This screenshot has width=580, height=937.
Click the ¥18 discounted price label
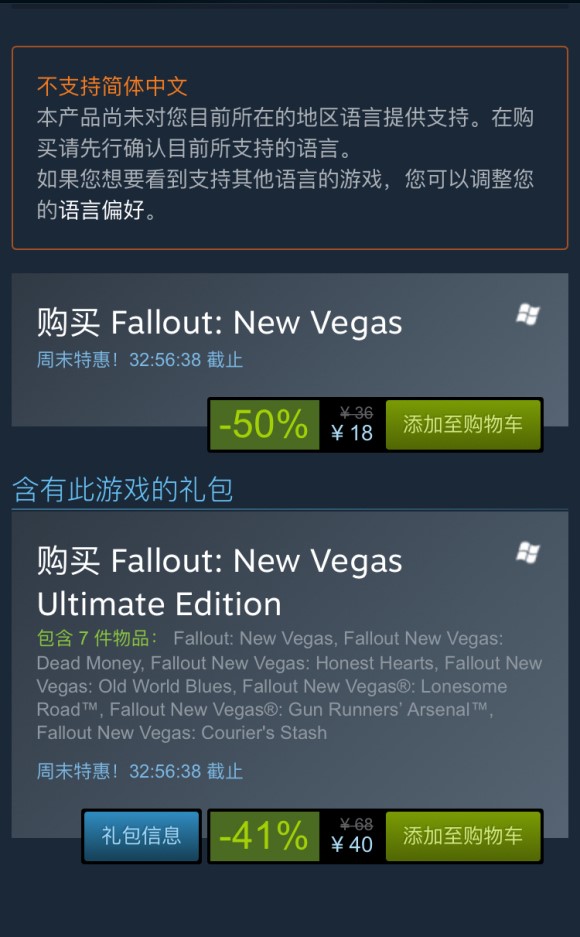tap(352, 433)
